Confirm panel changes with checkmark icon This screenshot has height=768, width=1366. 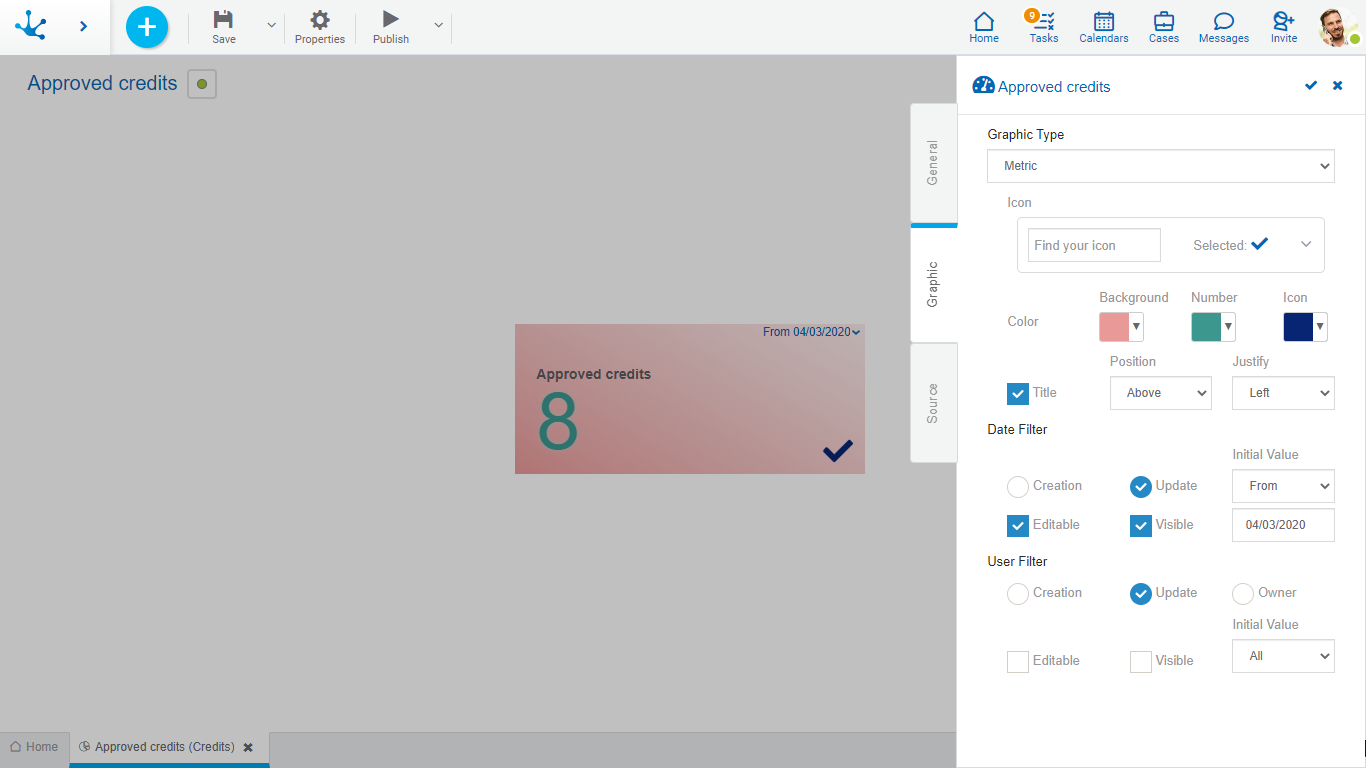[1311, 86]
